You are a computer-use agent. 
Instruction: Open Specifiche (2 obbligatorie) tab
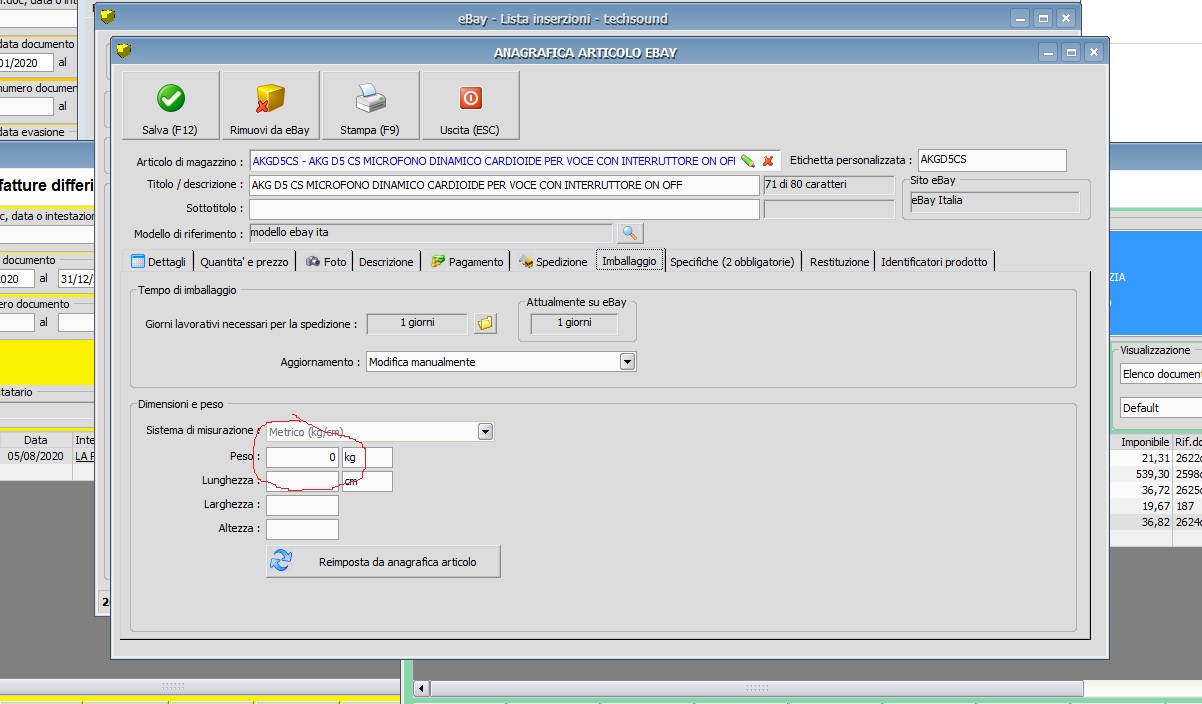tap(733, 261)
